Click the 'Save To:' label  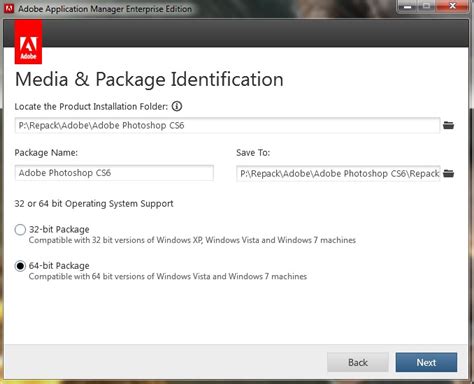click(253, 153)
